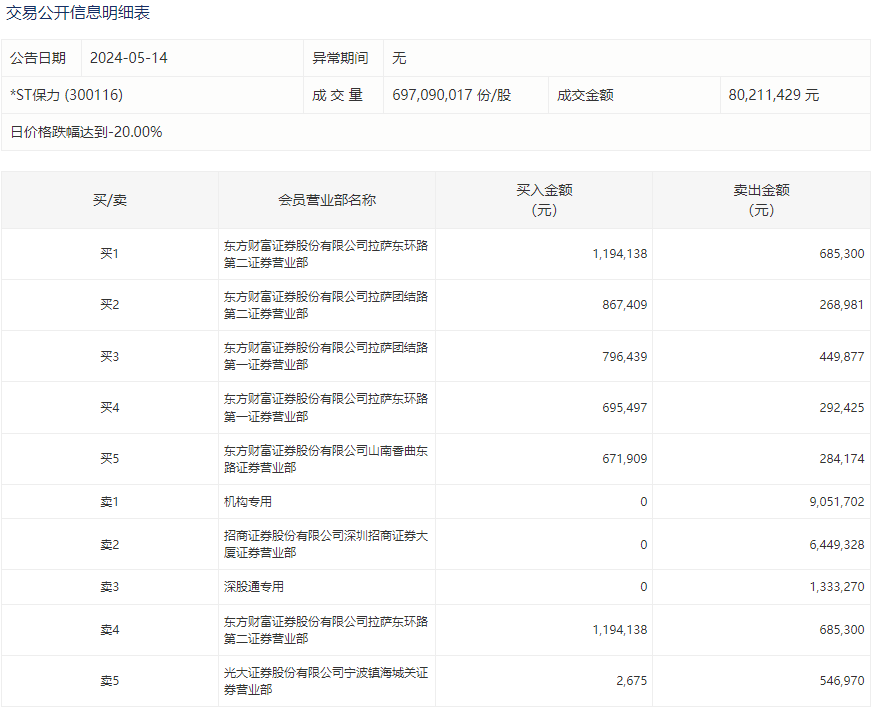This screenshot has height=713, width=876.
Task: Click 山南香曲东路证券营业部 in the 买5 row
Action: tap(326, 458)
